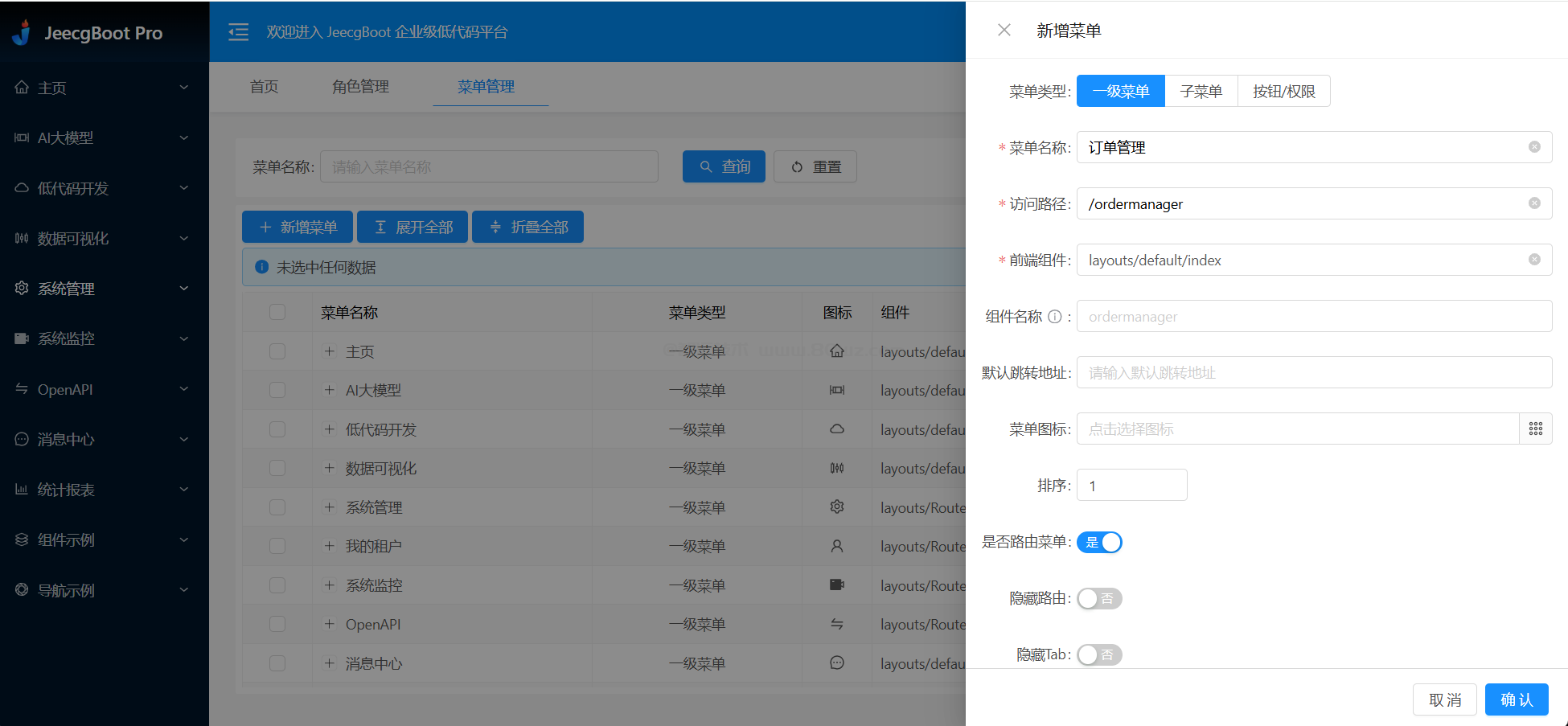Expand the 消息中心 table row

[329, 663]
